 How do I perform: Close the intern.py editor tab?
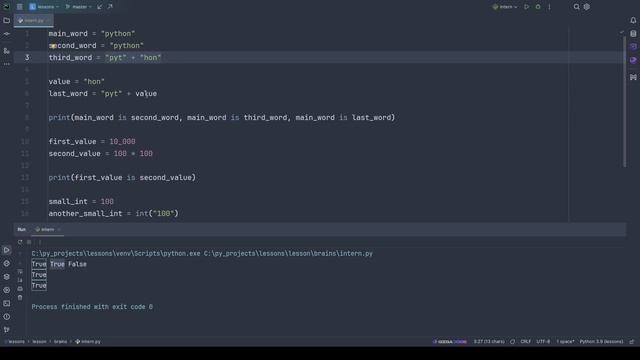coord(48,20)
